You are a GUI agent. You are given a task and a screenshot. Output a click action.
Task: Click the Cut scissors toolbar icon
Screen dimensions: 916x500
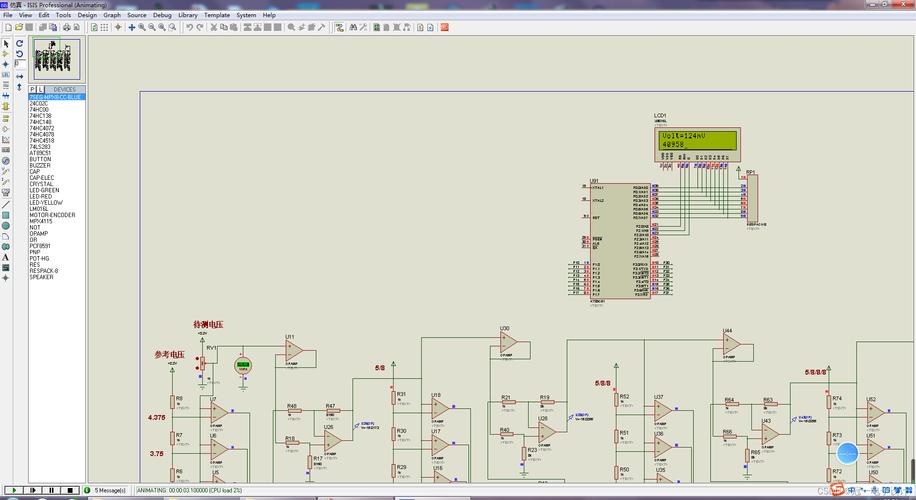pyautogui.click(x=215, y=27)
